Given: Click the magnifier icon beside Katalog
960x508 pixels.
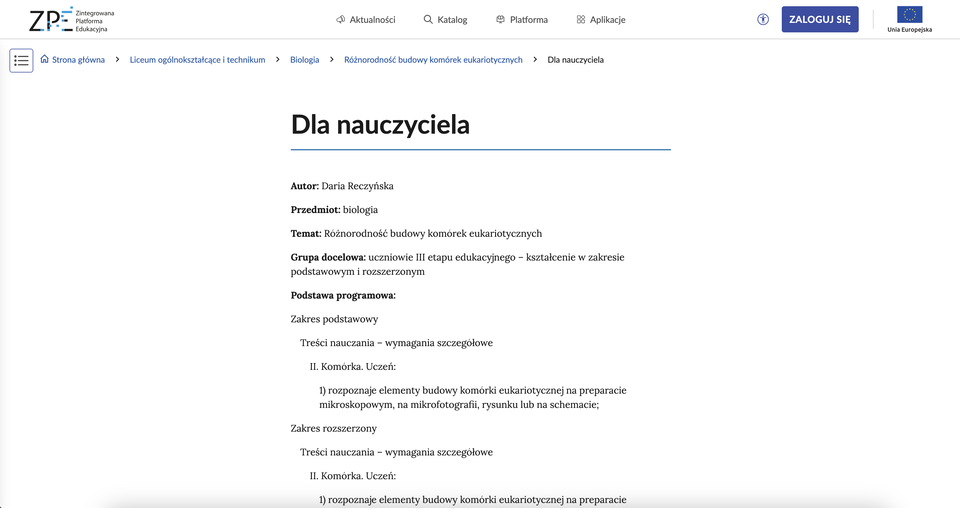Looking at the screenshot, I should [x=428, y=20].
